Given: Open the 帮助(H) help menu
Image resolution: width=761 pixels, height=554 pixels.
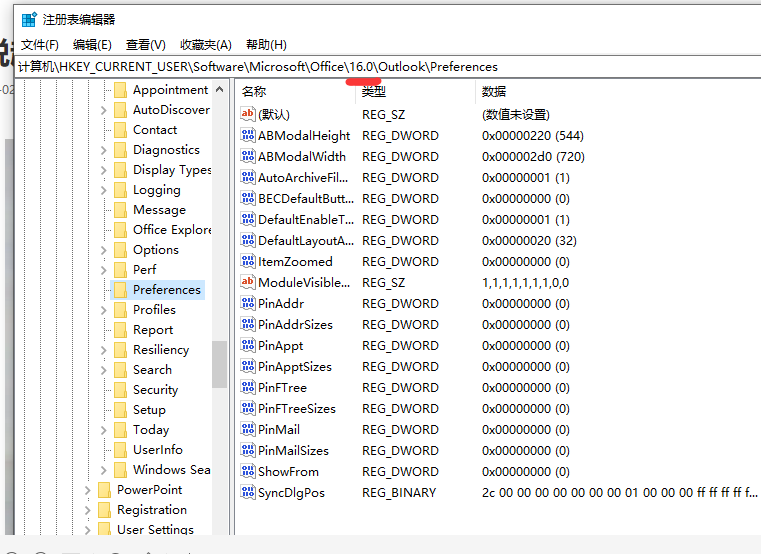Looking at the screenshot, I should pyautogui.click(x=266, y=44).
